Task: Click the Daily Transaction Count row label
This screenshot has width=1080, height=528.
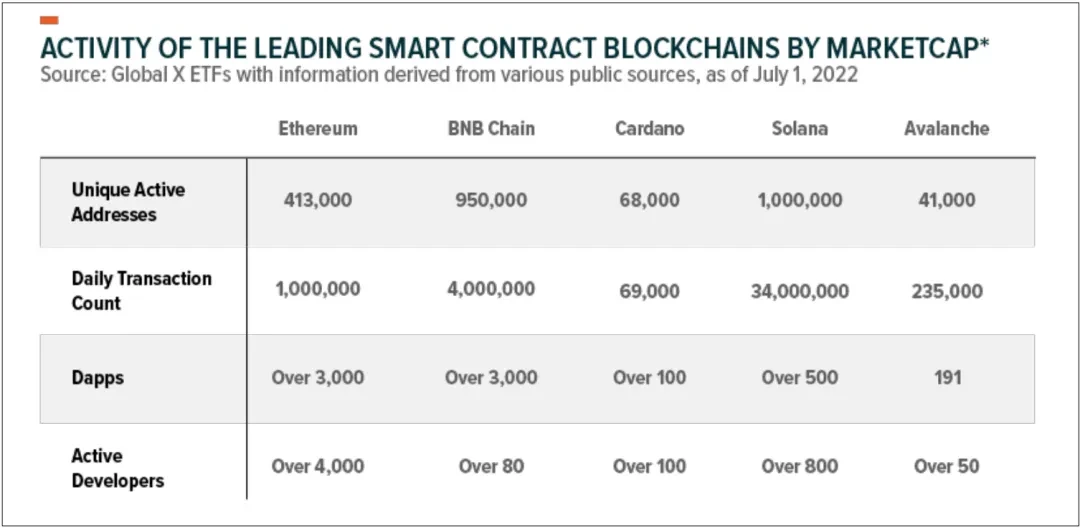Action: 141,290
